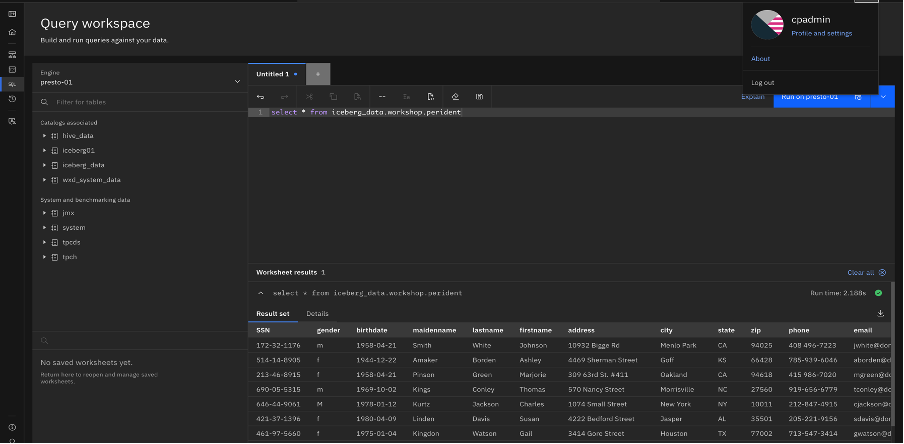This screenshot has height=444, width=904.
Task: Expand the iceberg01 catalog arrow
Action: (44, 150)
